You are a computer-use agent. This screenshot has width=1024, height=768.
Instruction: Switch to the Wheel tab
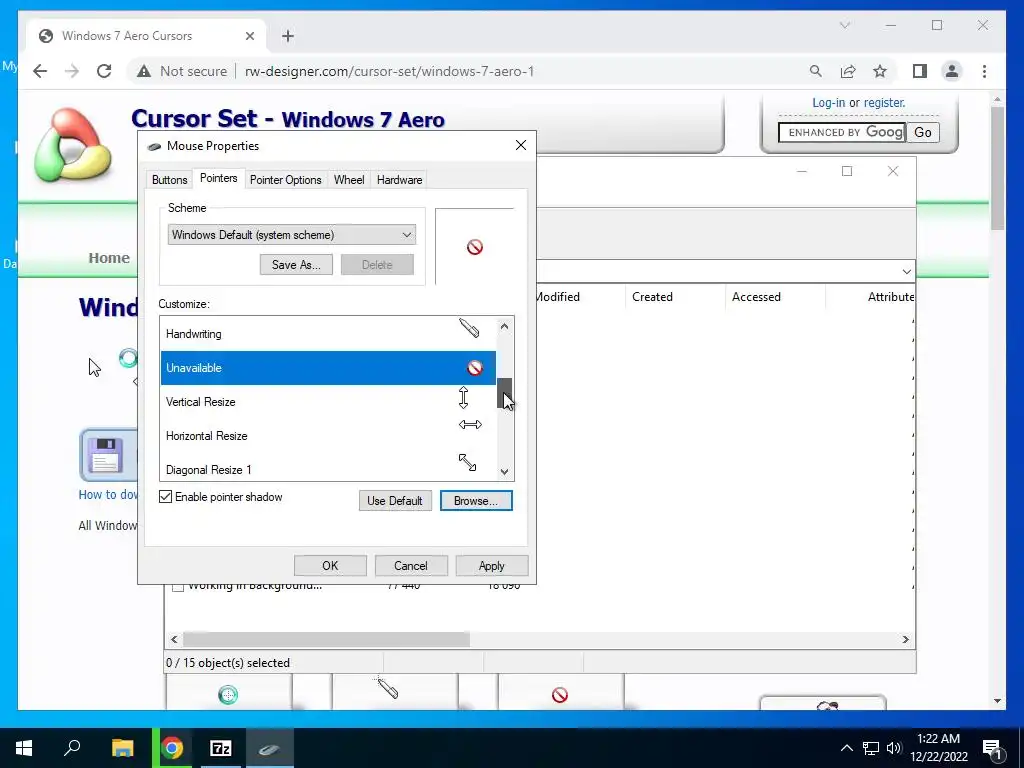tap(349, 180)
